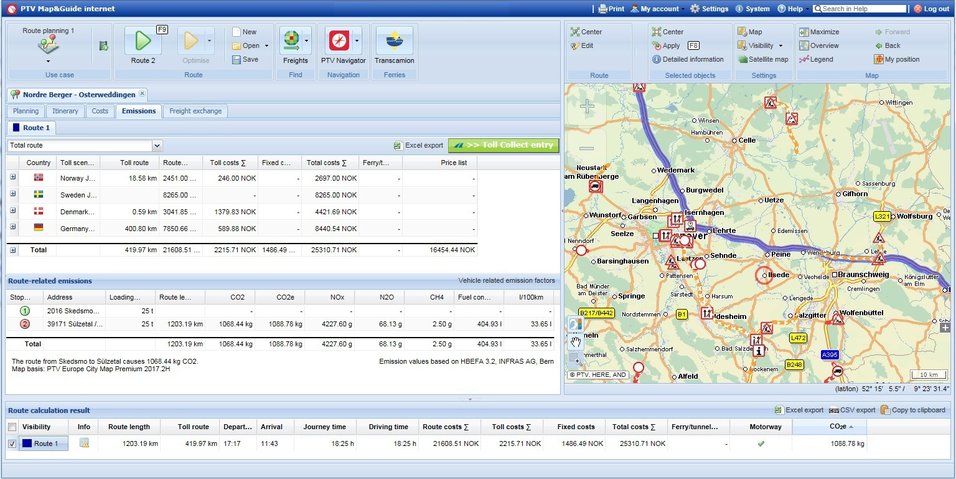Start the Route 2 calculation button
This screenshot has width=956, height=479.
pos(142,42)
